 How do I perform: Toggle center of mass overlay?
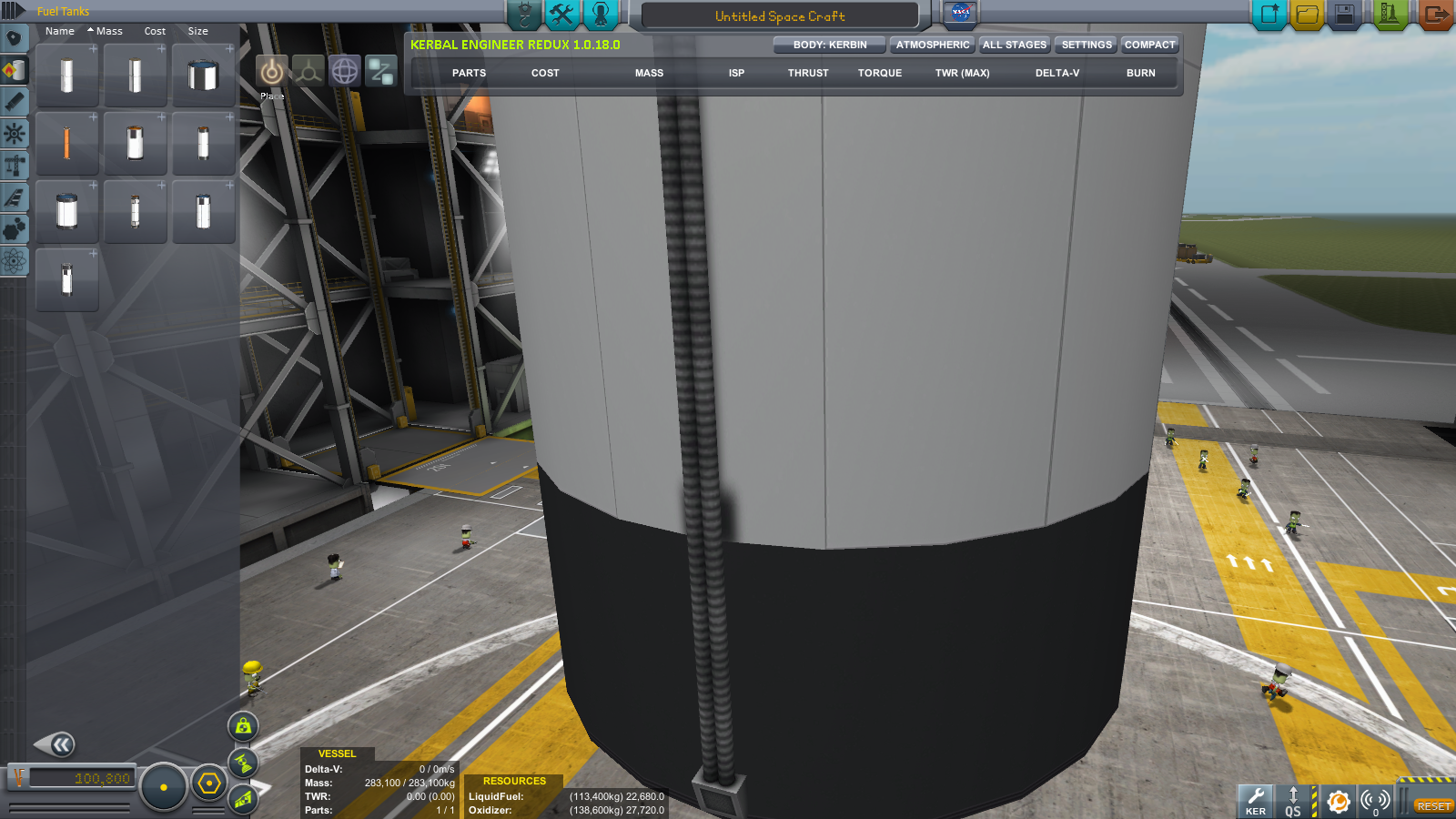243,726
